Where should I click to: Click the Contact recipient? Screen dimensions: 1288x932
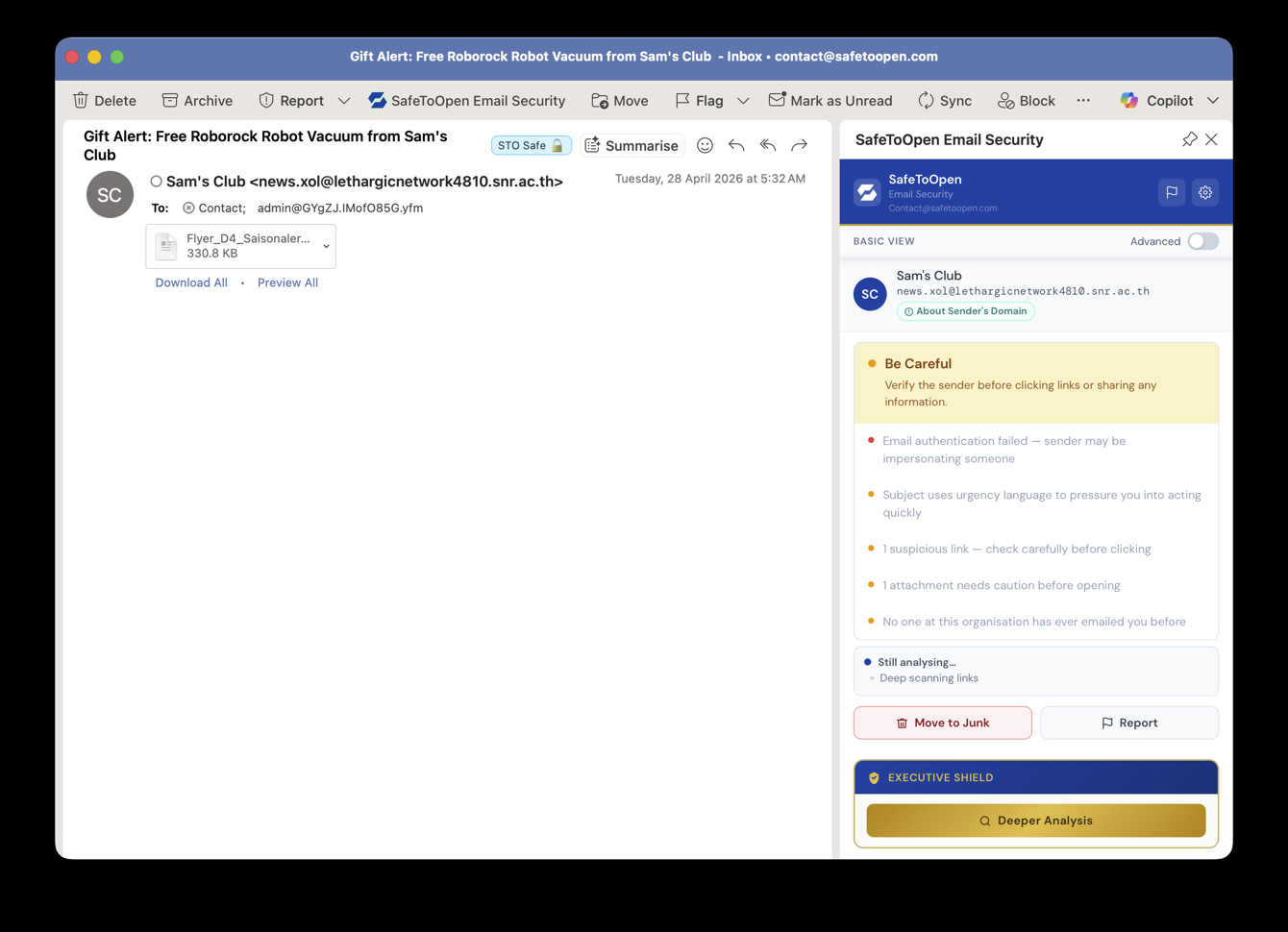(x=213, y=208)
